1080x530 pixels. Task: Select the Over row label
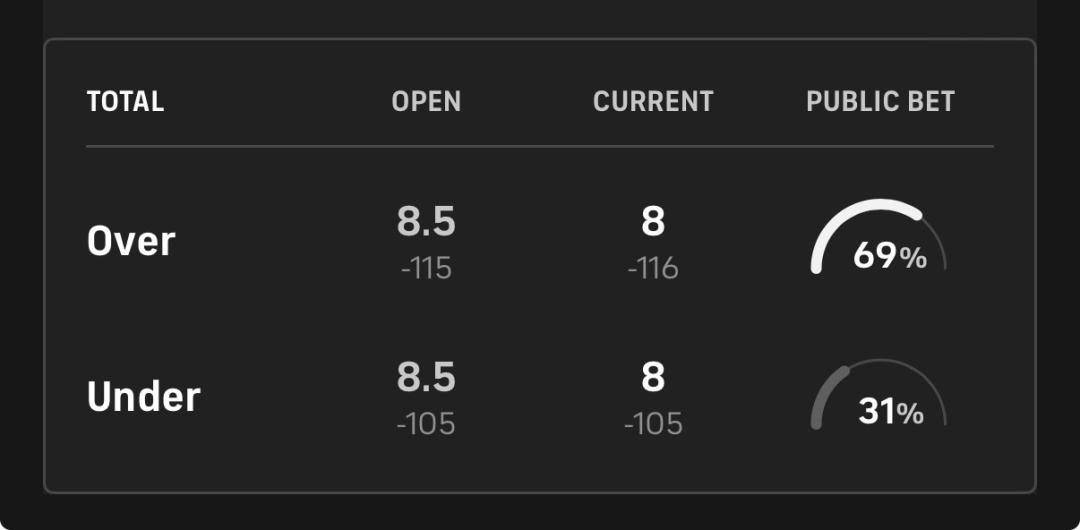(x=131, y=241)
